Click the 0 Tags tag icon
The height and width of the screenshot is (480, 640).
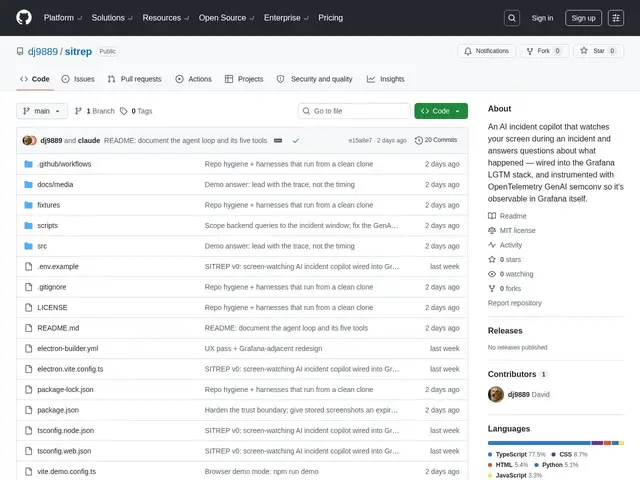pyautogui.click(x=124, y=111)
